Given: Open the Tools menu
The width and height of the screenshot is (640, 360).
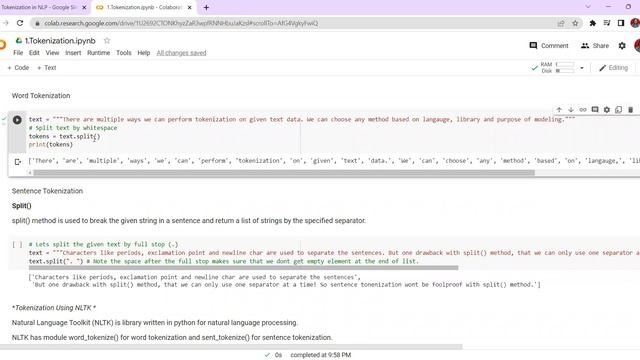Looking at the screenshot, I should click(124, 53).
